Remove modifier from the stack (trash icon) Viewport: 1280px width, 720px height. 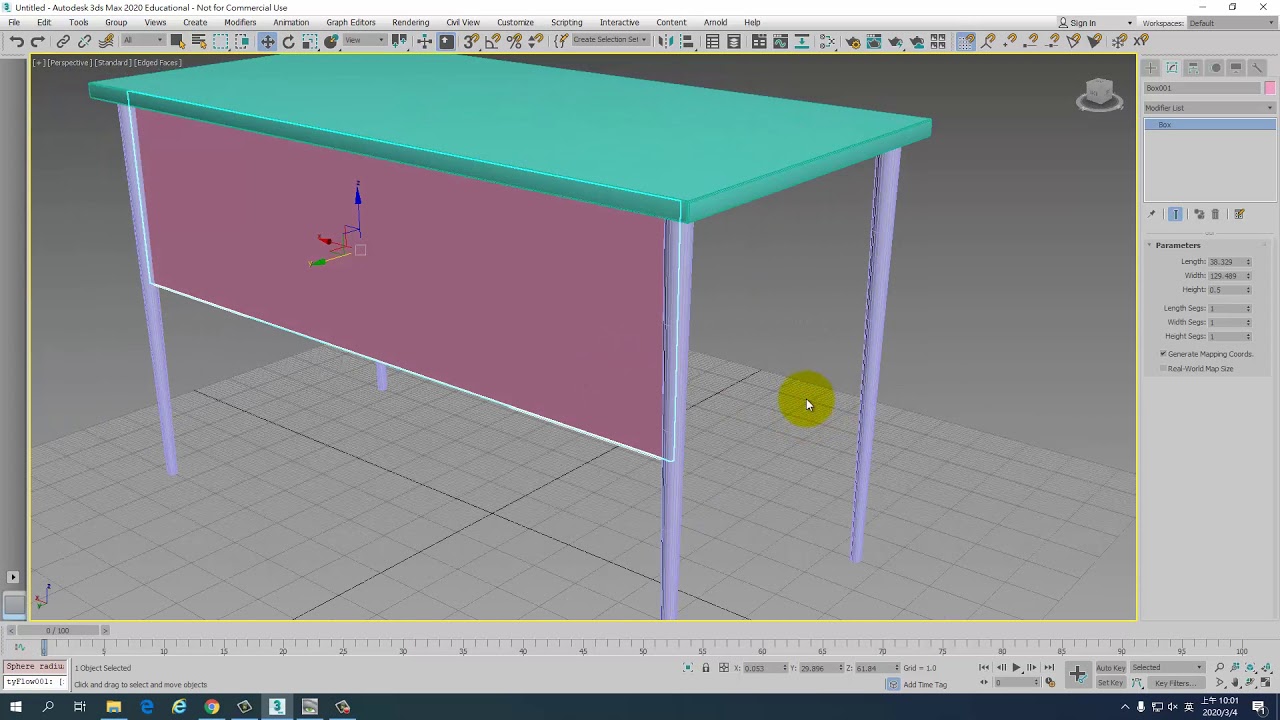1216,214
